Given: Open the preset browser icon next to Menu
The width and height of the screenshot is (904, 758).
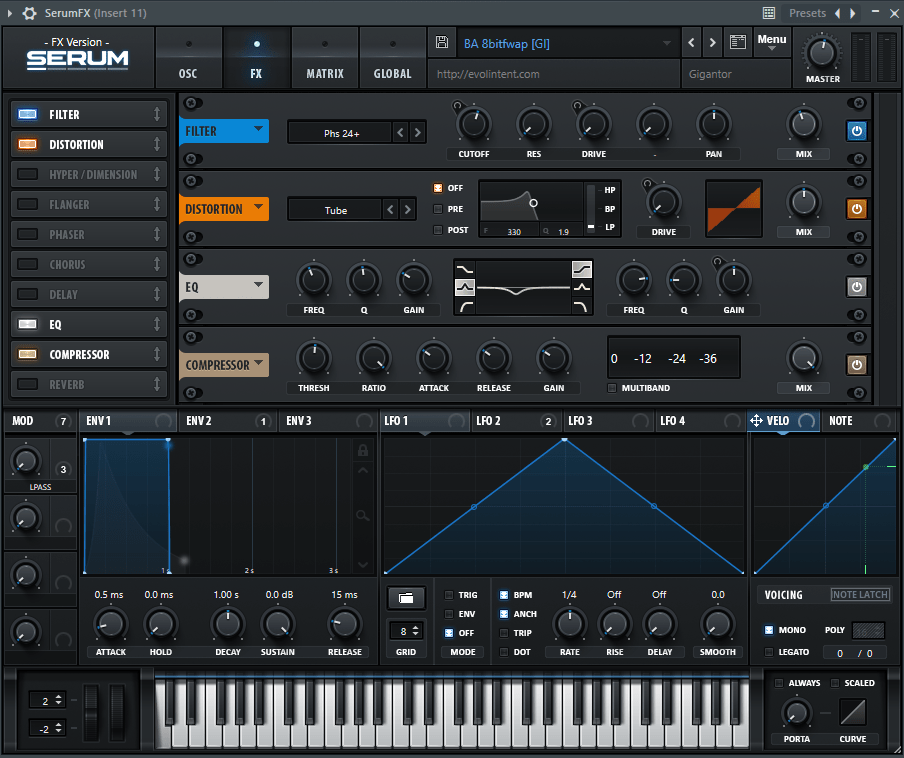Looking at the screenshot, I should click(737, 42).
